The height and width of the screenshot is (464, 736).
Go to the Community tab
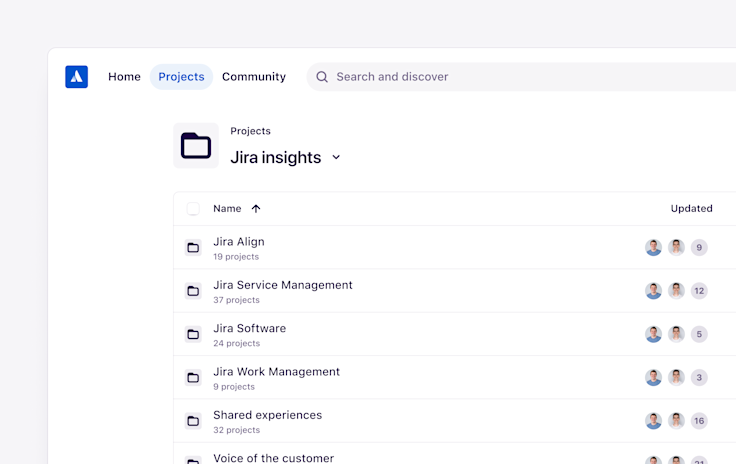pyautogui.click(x=254, y=77)
